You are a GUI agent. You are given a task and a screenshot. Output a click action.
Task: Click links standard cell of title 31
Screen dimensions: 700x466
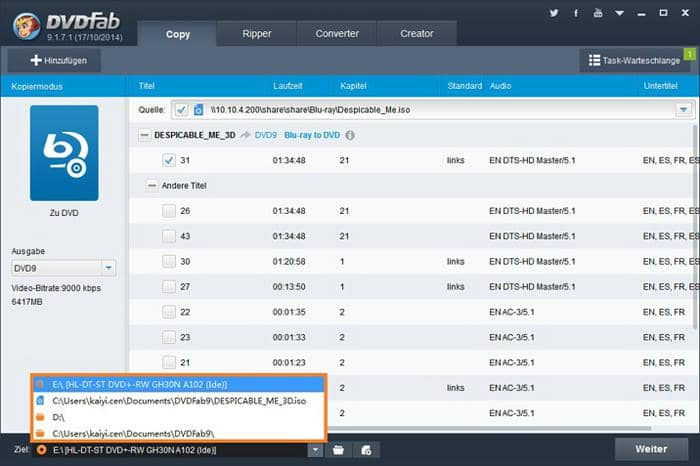455,160
